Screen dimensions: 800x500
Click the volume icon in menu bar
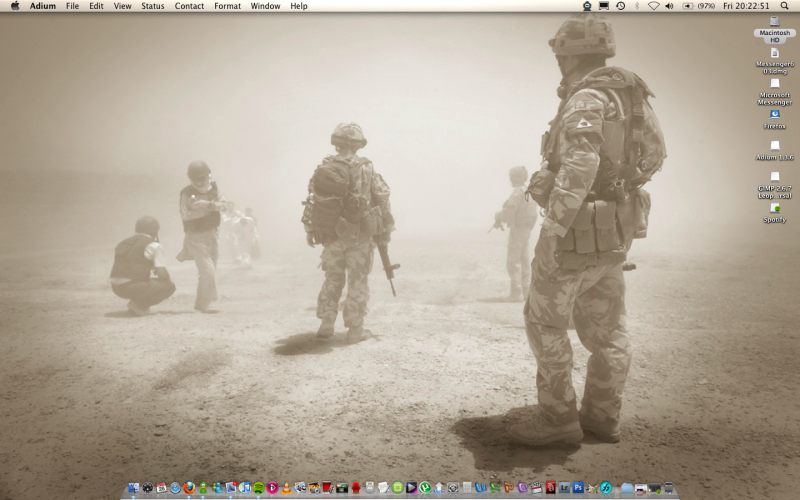tap(669, 6)
